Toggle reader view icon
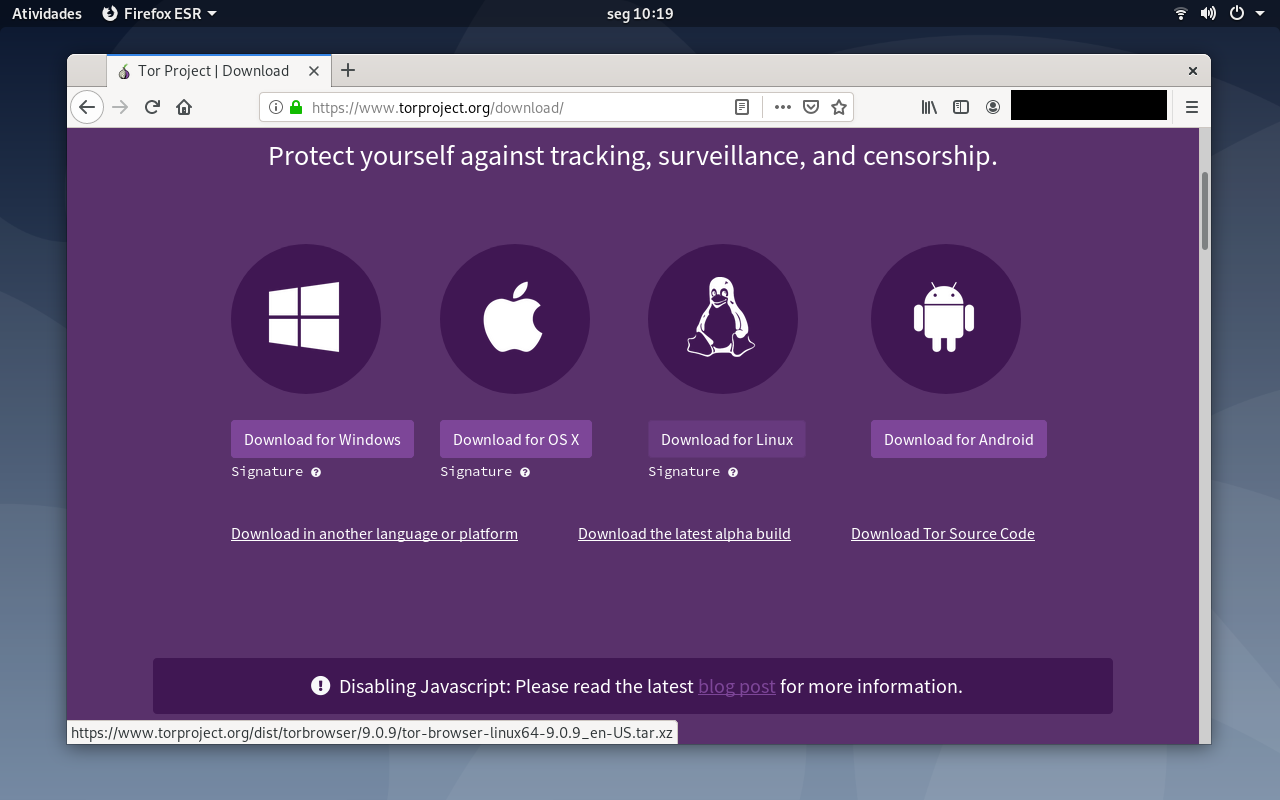 pos(742,107)
